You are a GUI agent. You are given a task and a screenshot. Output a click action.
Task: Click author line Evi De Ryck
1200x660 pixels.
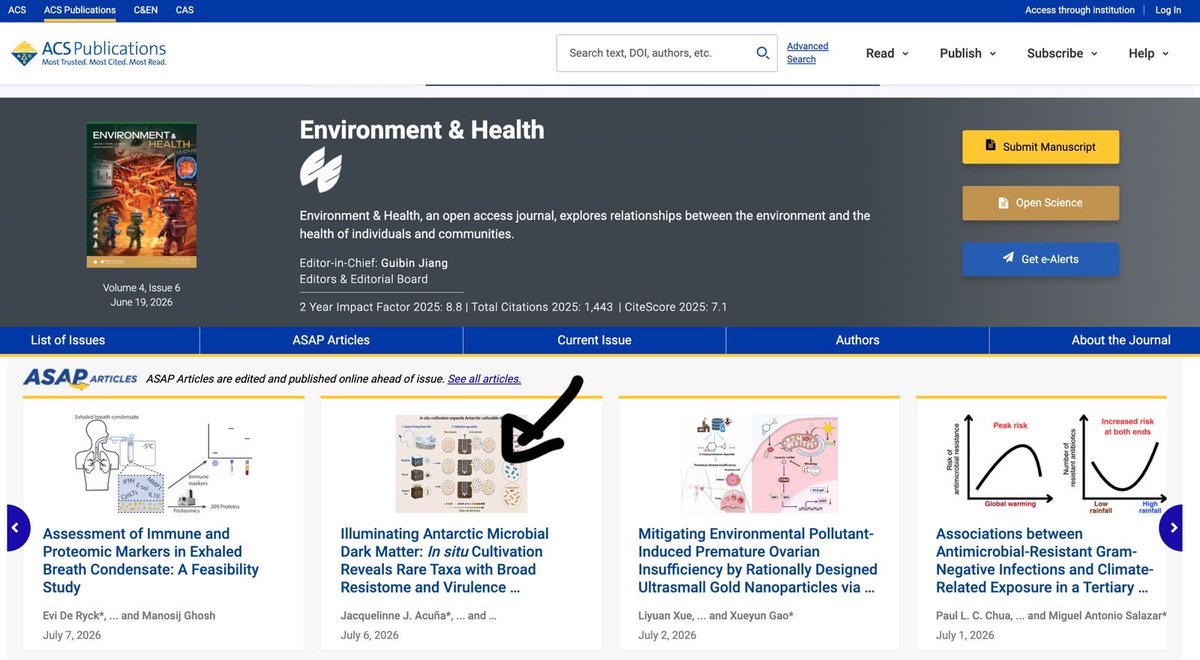[129, 615]
